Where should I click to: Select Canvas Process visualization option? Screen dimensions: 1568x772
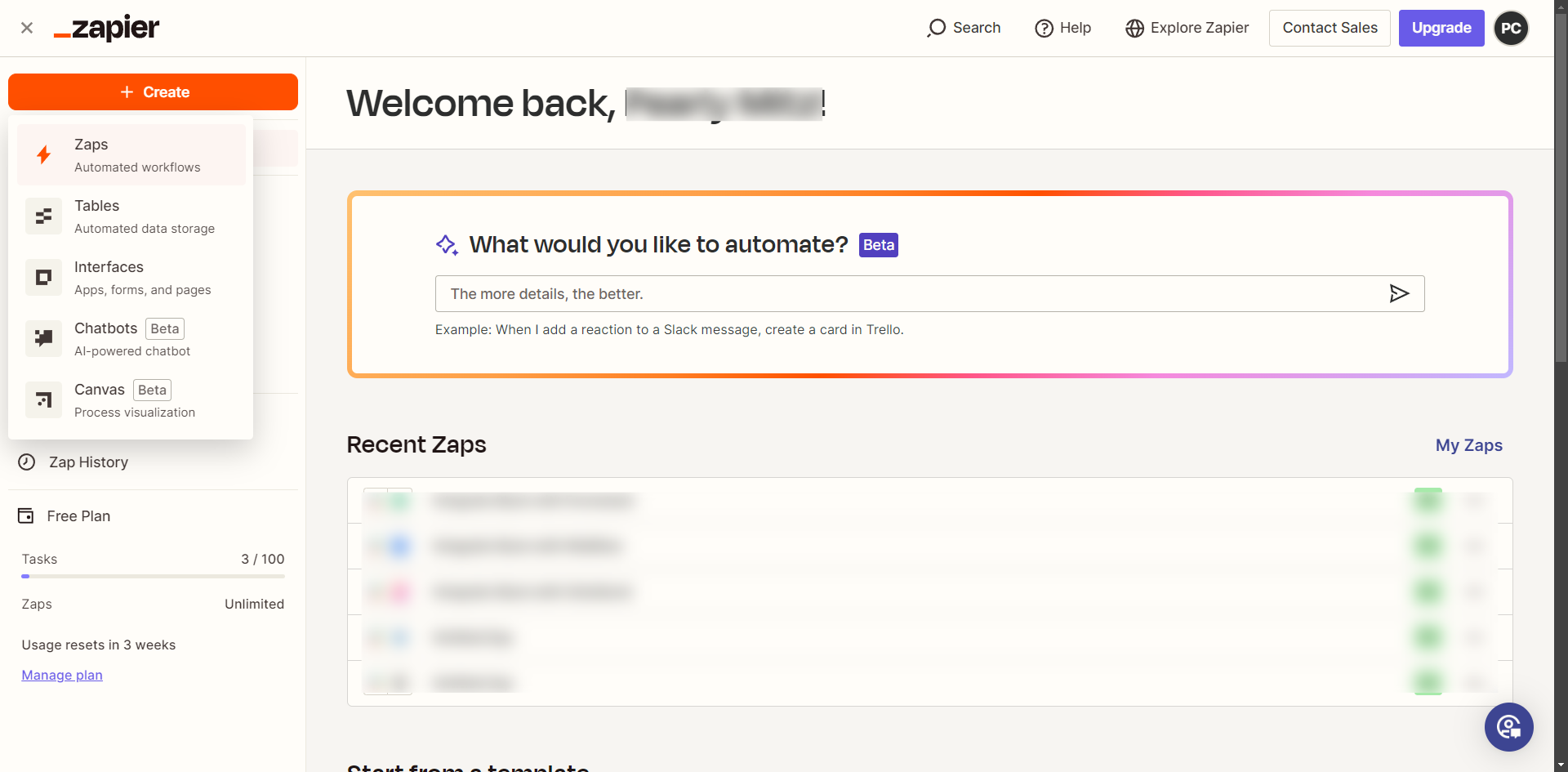point(135,400)
